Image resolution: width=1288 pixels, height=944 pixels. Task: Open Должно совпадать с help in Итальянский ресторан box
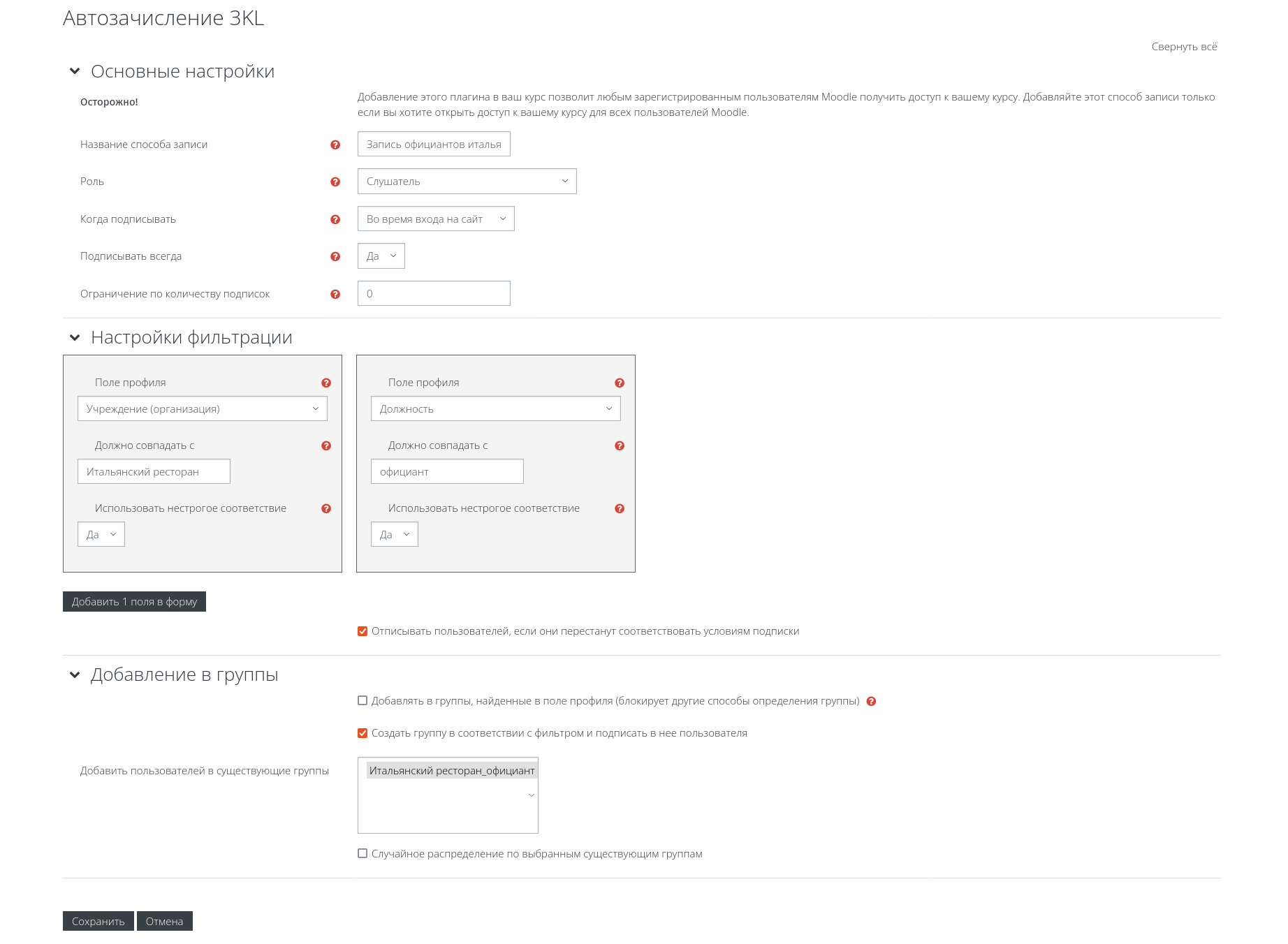point(326,445)
